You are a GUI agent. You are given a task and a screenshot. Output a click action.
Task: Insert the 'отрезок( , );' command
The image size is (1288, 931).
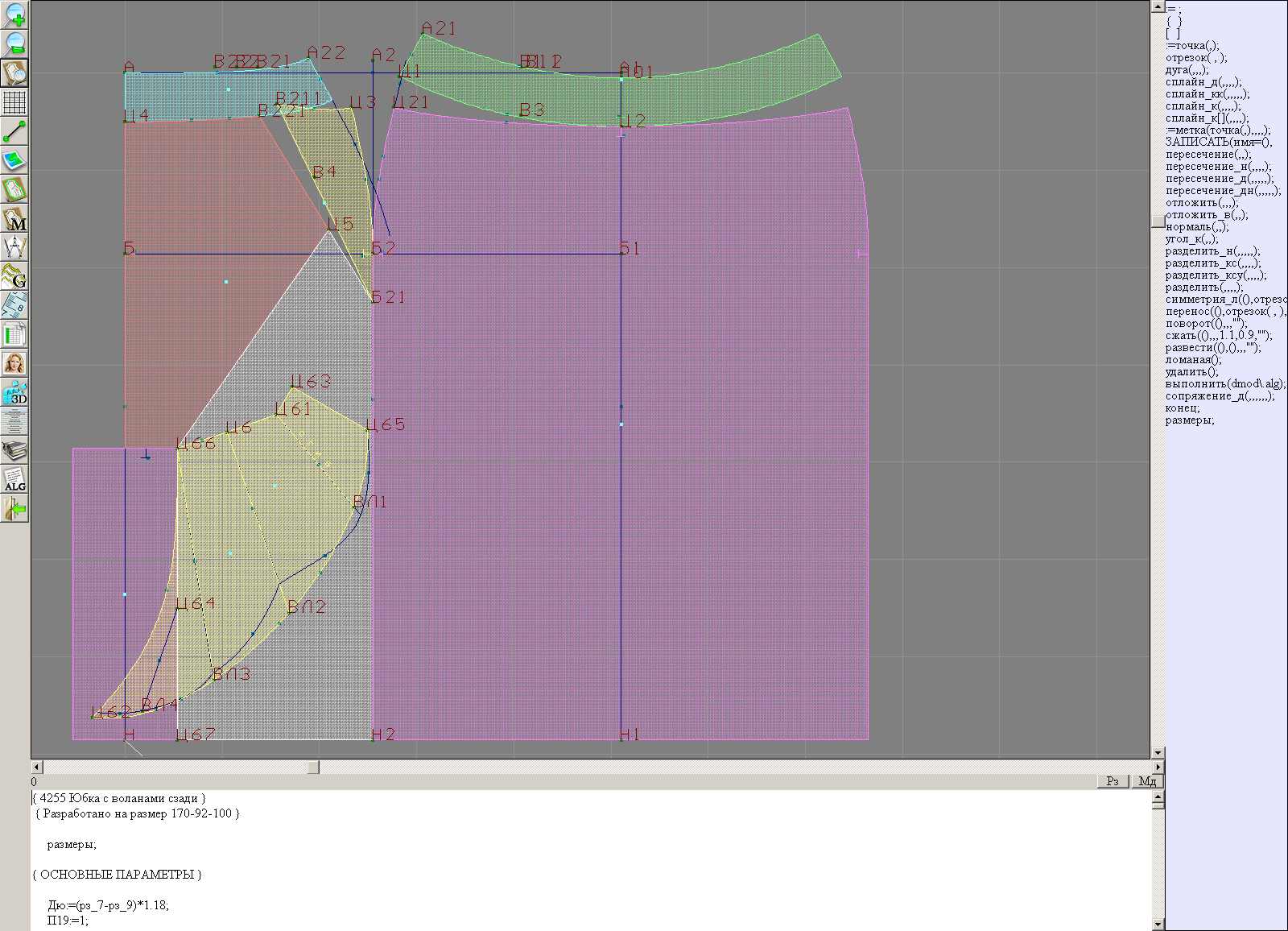[x=1195, y=58]
